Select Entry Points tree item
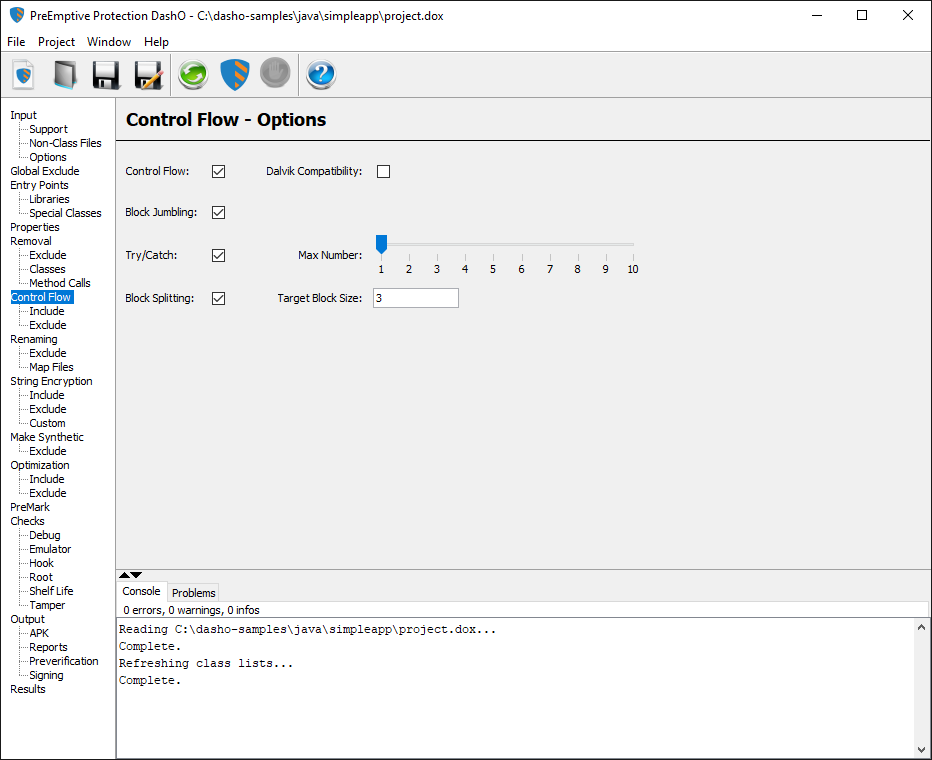This screenshot has height=760, width=932. pos(39,185)
